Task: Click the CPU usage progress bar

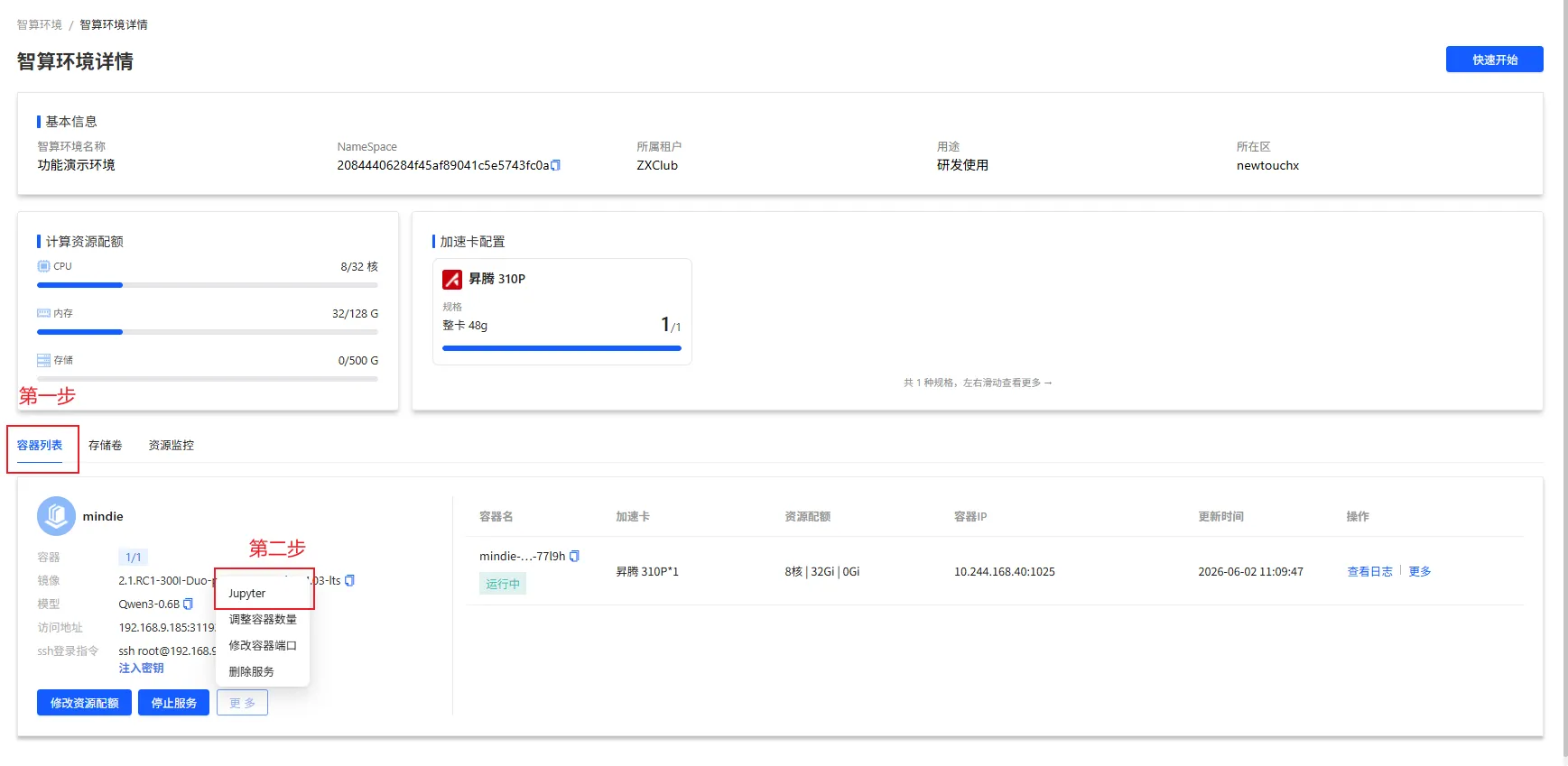Action: 208,285
